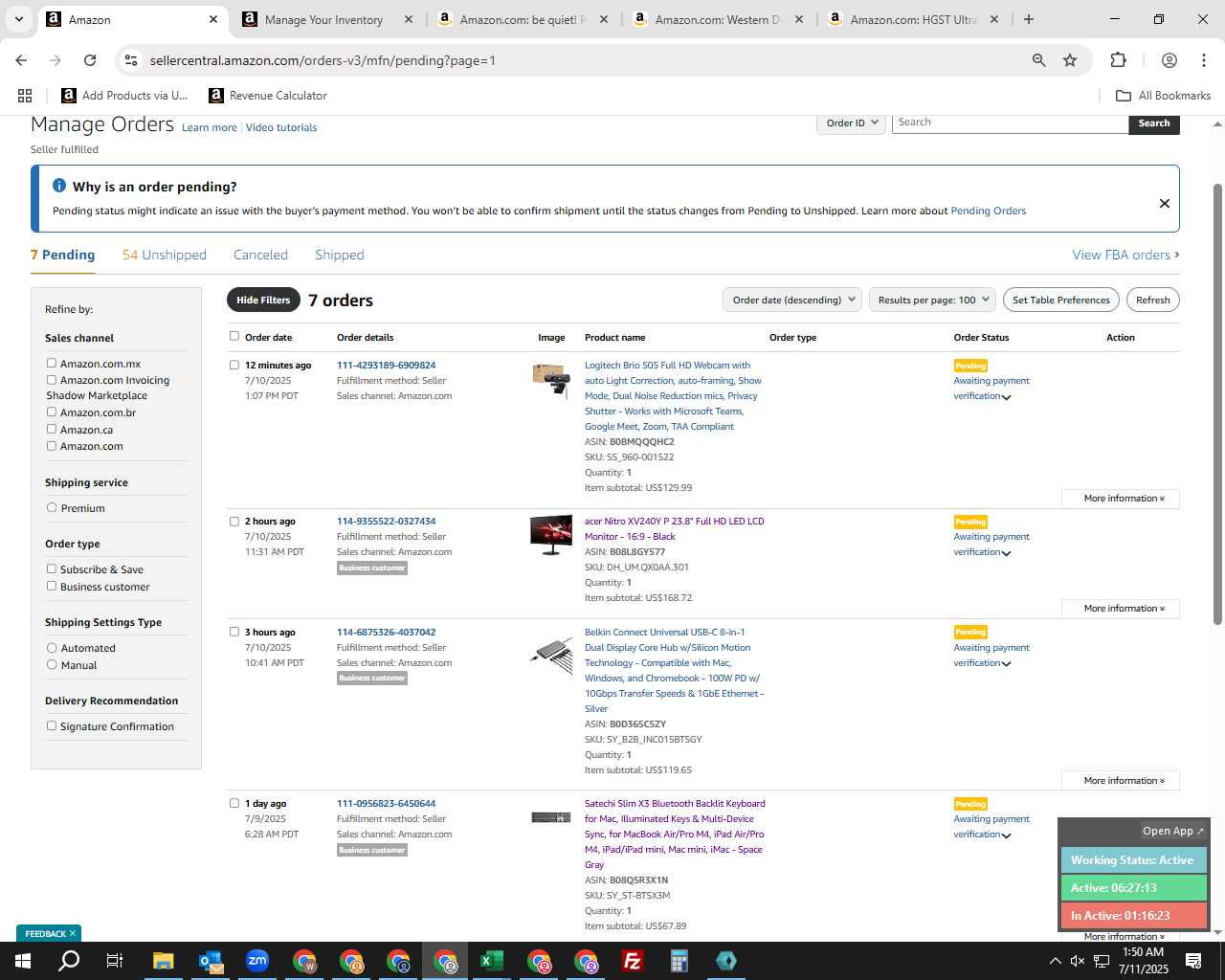Switch to Manage Your Inventory browser tab
Image resolution: width=1225 pixels, height=980 pixels.
click(323, 19)
